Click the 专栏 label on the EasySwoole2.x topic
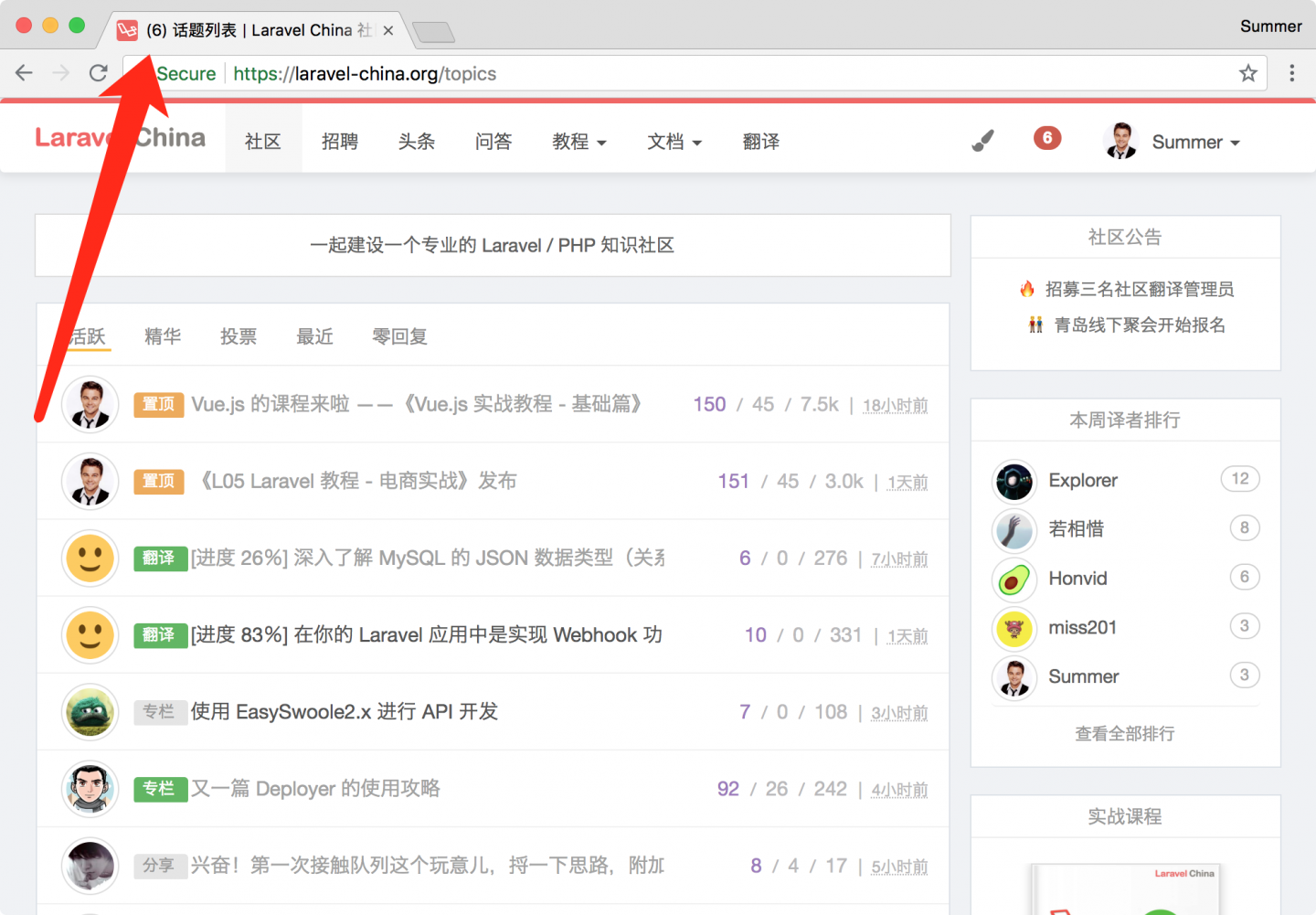 click(161, 711)
